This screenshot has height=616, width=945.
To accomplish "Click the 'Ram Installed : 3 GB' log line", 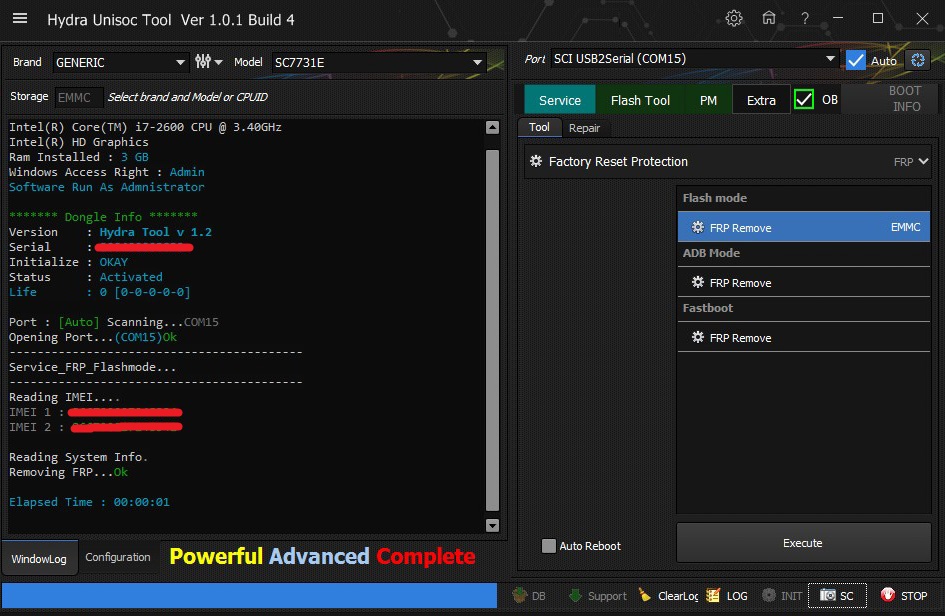I will [78, 157].
